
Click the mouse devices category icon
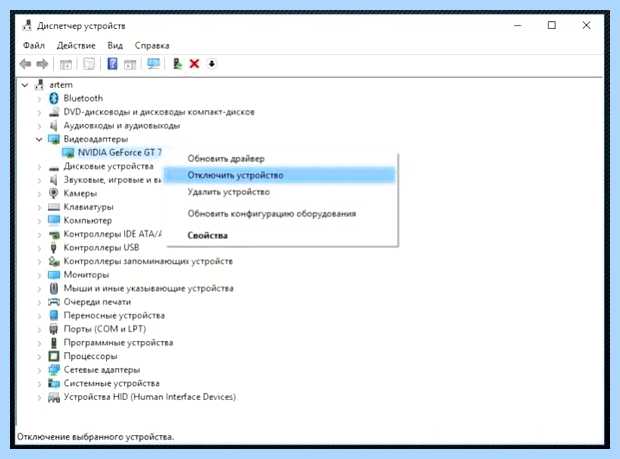(54, 288)
